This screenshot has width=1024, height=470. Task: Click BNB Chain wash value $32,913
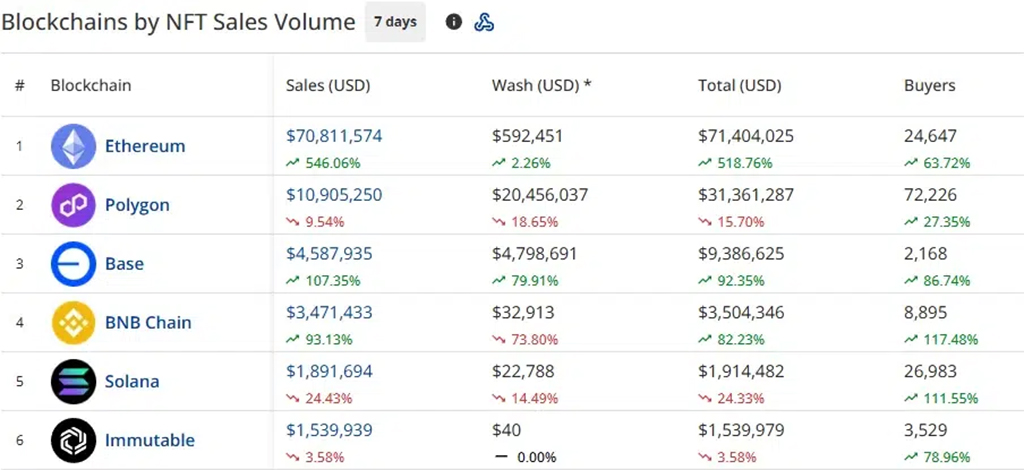tap(523, 312)
